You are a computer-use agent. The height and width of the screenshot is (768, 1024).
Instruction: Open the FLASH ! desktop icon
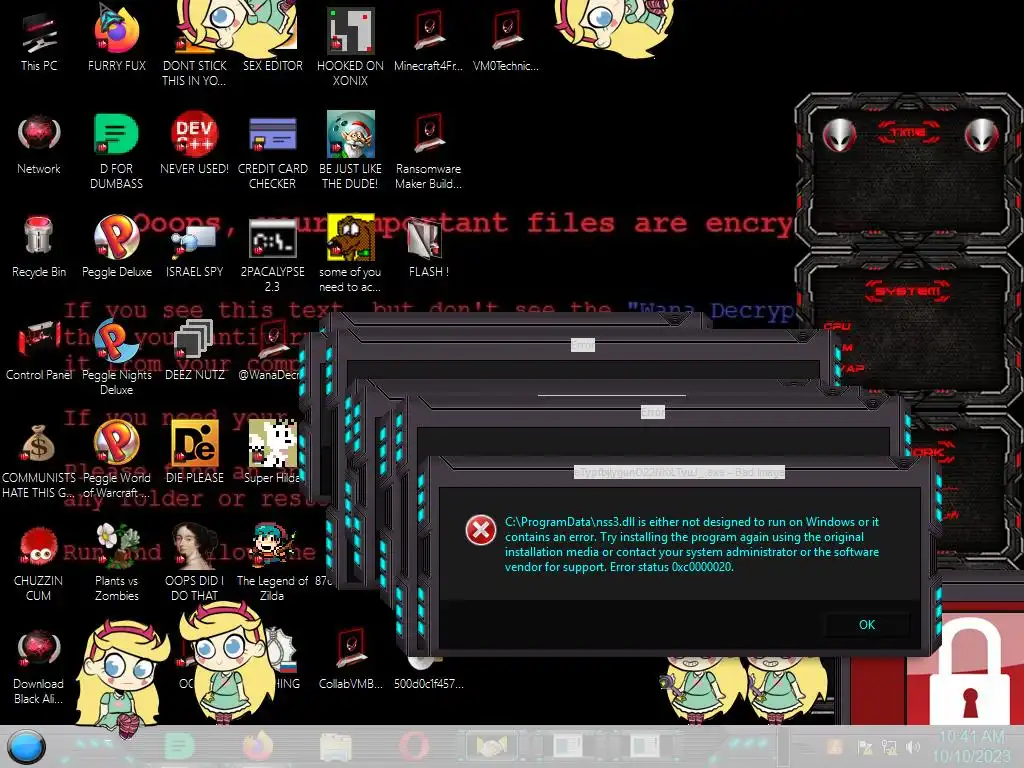pos(428,248)
